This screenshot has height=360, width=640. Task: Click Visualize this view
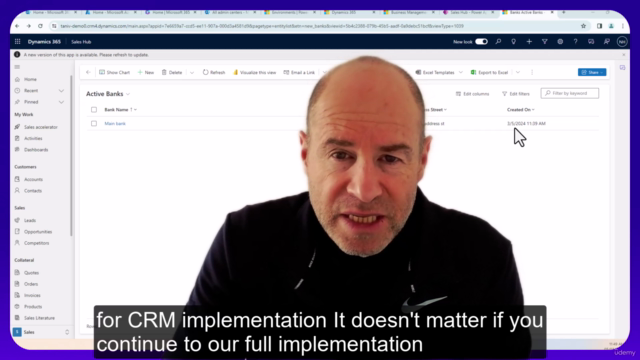254,72
